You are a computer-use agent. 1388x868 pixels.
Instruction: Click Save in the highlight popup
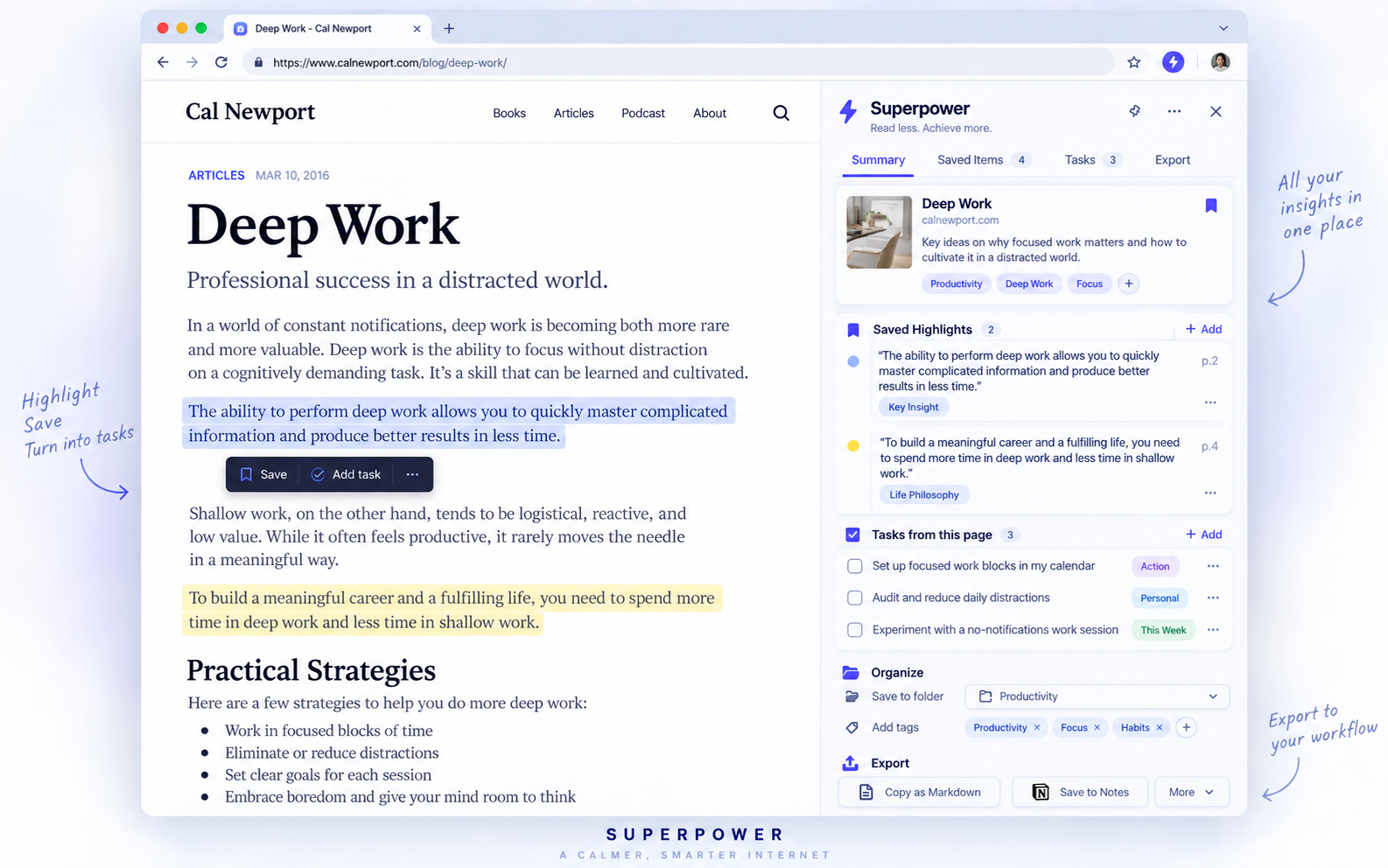tap(263, 474)
